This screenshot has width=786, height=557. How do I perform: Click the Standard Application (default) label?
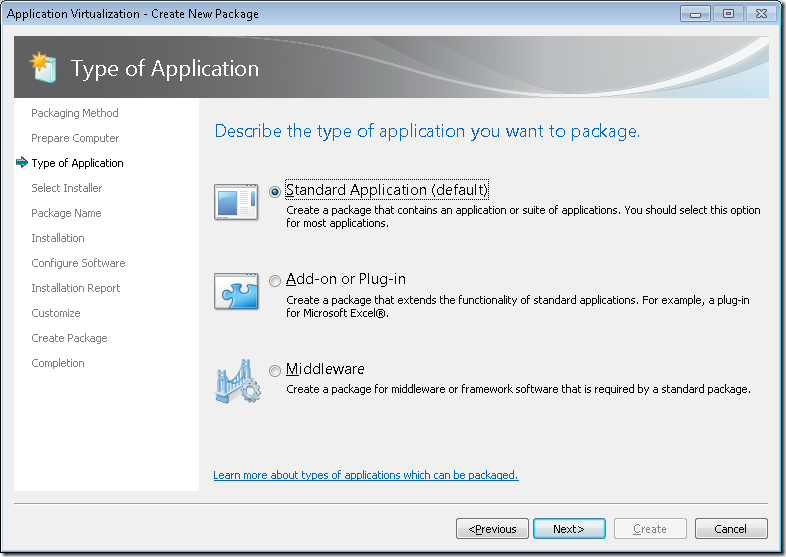[x=386, y=190]
